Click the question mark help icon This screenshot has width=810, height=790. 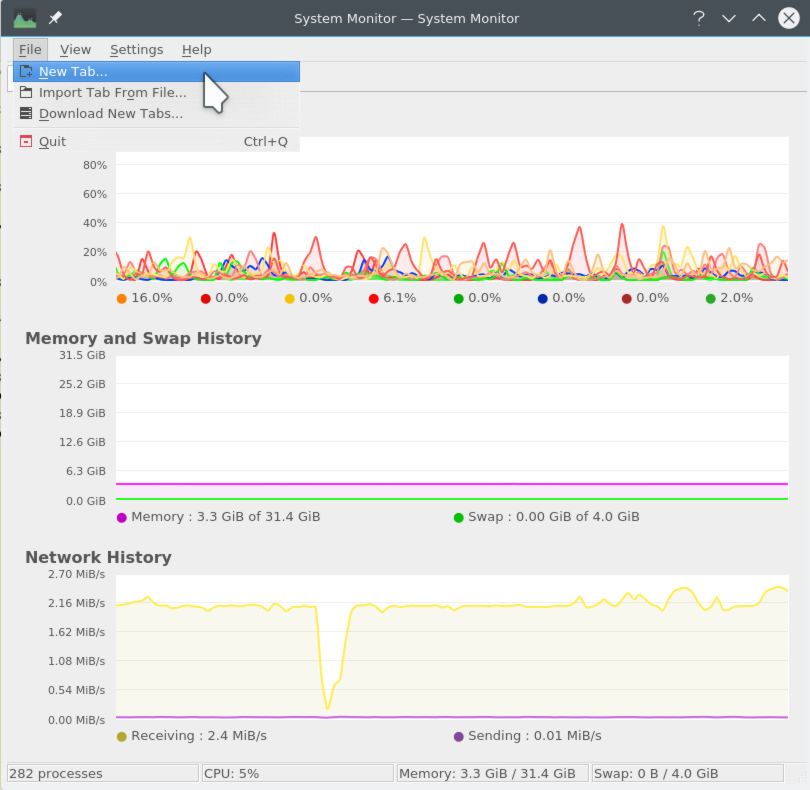pyautogui.click(x=699, y=19)
